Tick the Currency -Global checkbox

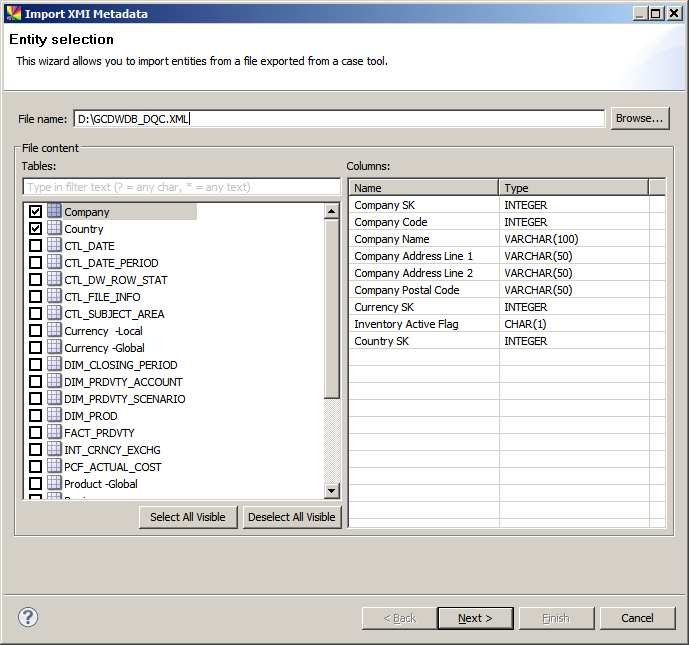tap(36, 348)
